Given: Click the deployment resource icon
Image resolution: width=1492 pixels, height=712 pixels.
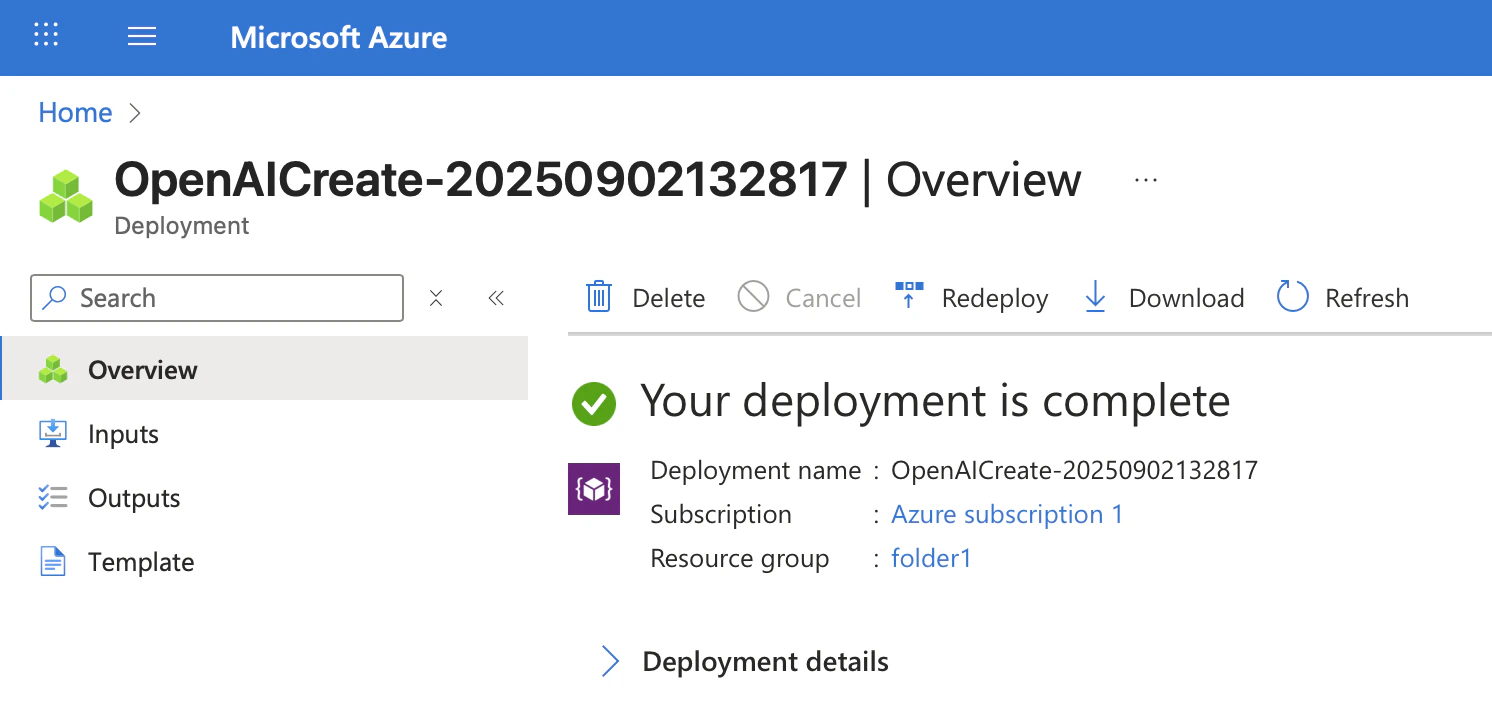Looking at the screenshot, I should [594, 489].
